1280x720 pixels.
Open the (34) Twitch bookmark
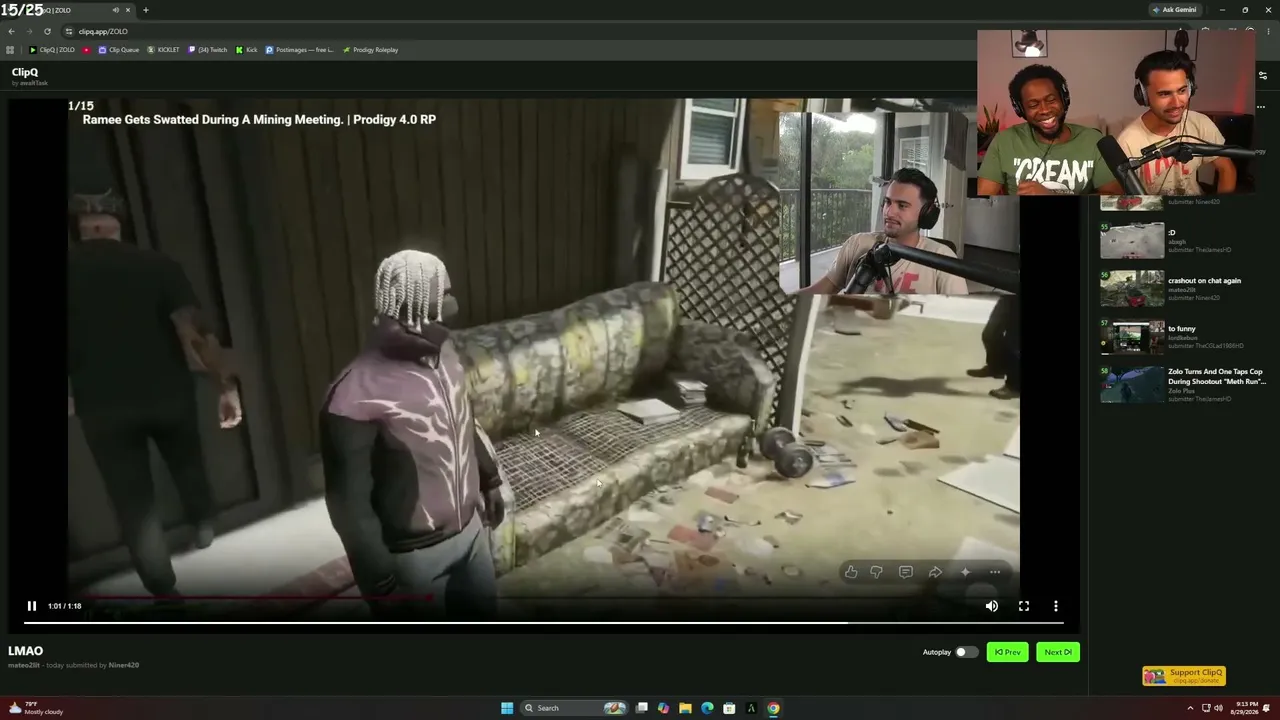click(x=208, y=50)
